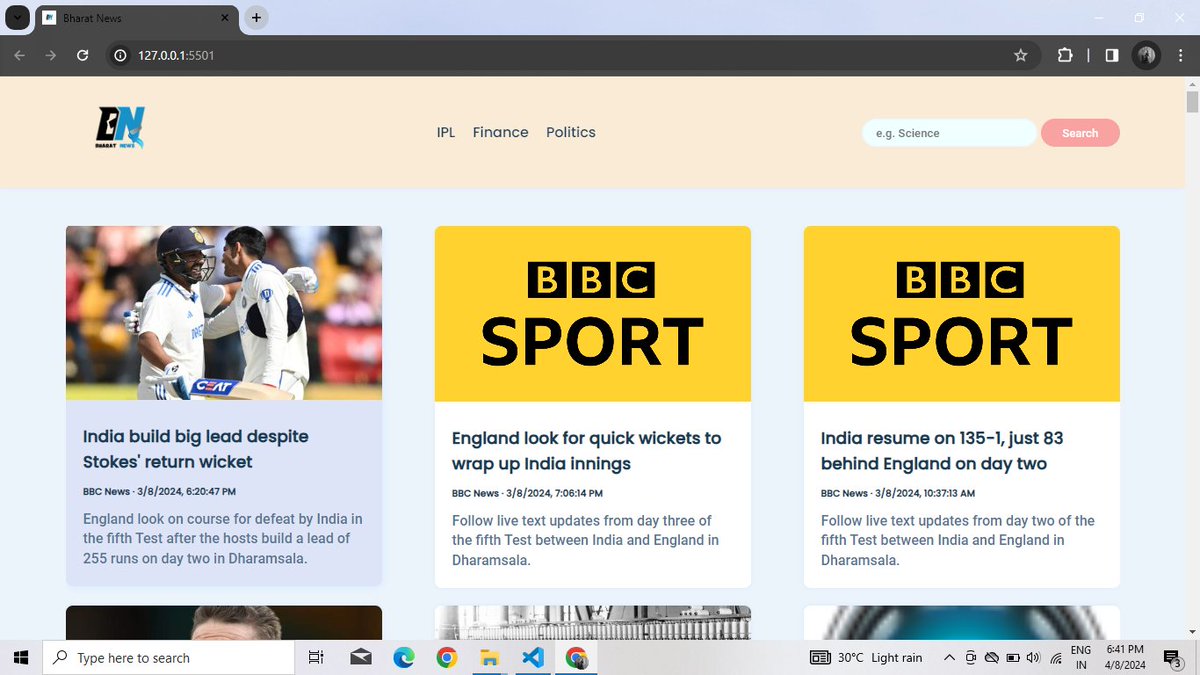
Task: Switch to Visual Studio Code on taskbar
Action: tap(533, 657)
